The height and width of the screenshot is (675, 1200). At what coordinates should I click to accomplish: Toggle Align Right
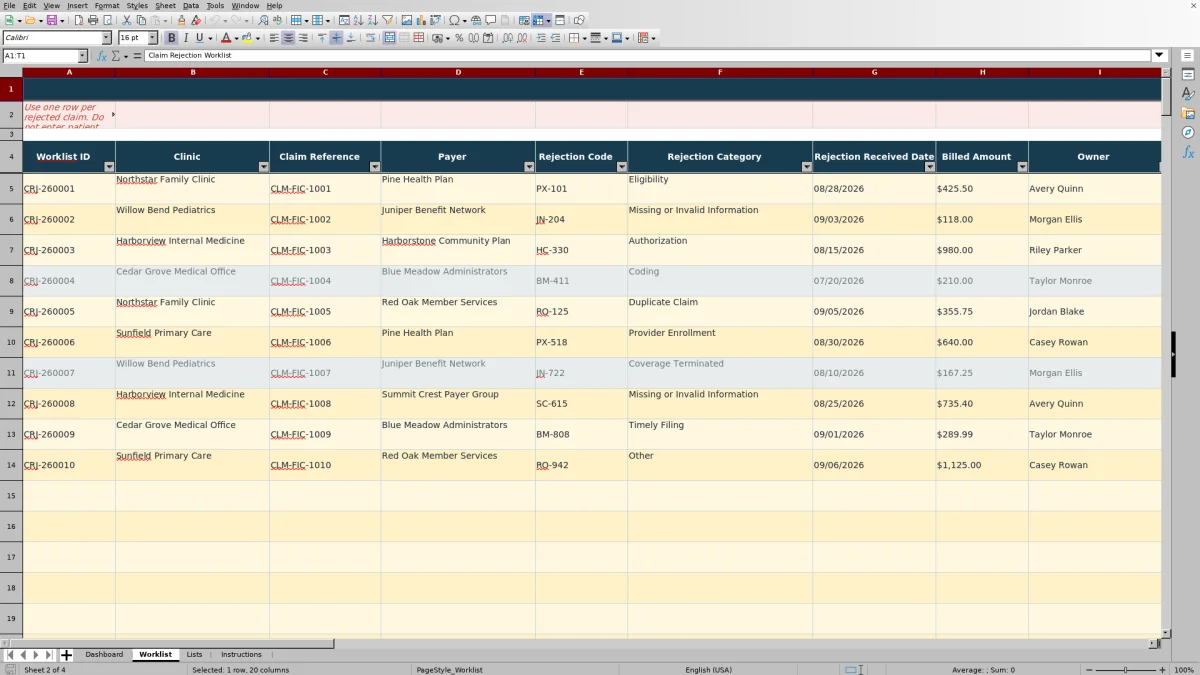(302, 38)
